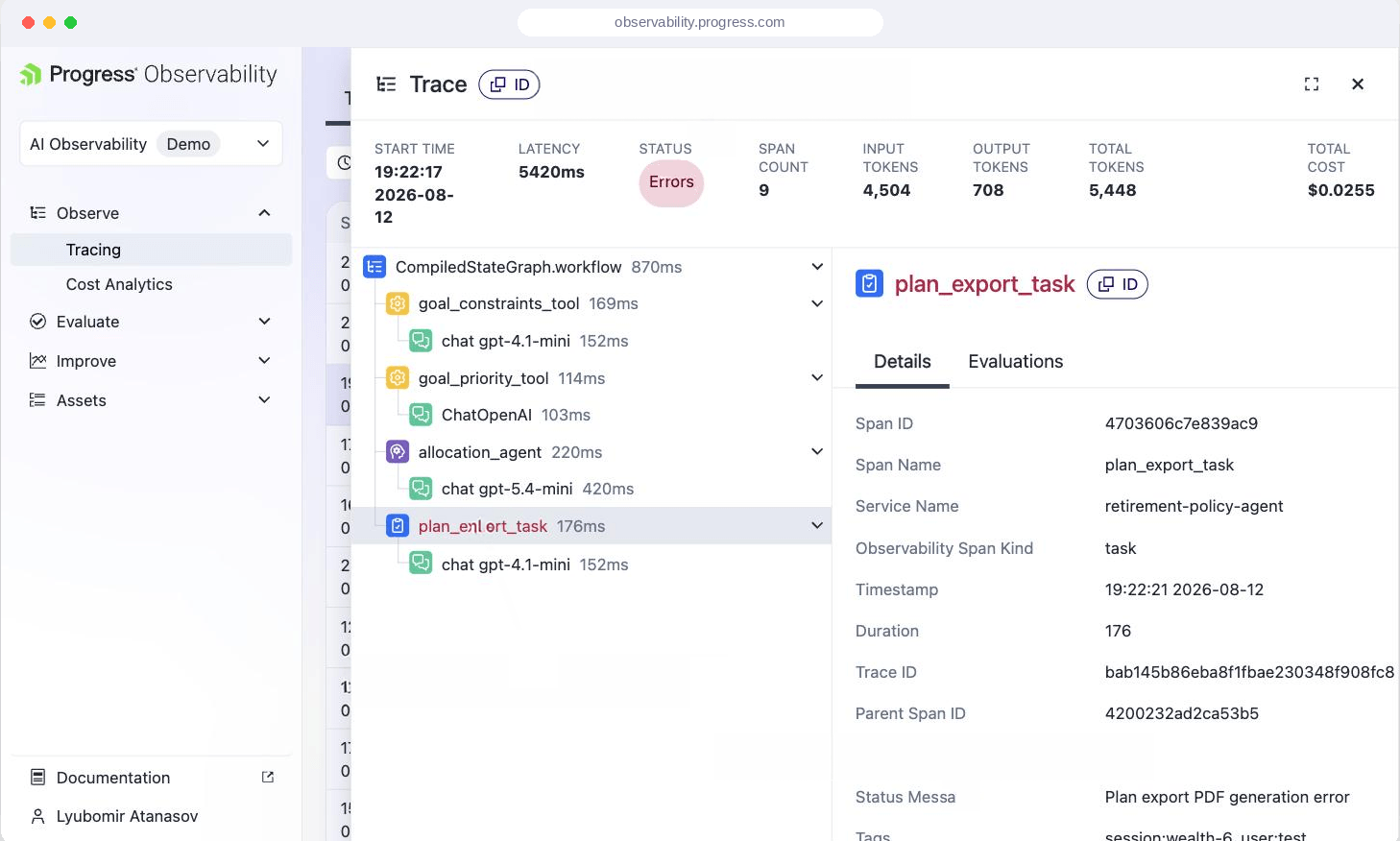Click the goal_constraints_tool gear icon

coord(398,303)
